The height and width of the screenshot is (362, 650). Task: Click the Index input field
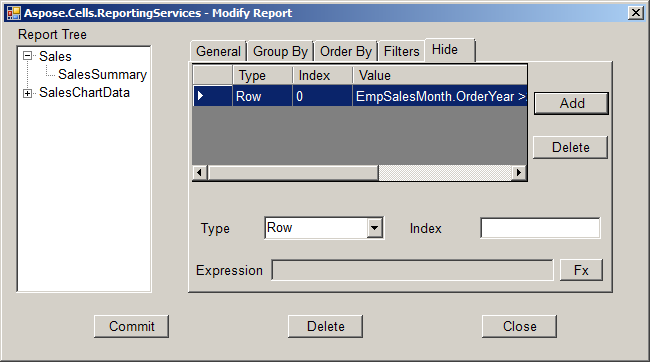[x=540, y=228]
